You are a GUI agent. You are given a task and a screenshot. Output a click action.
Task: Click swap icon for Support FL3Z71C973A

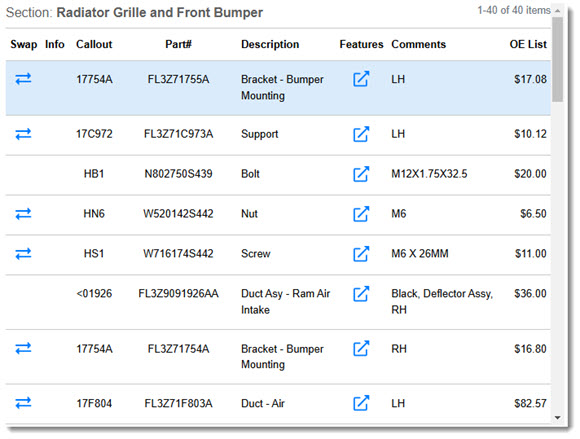[23, 134]
